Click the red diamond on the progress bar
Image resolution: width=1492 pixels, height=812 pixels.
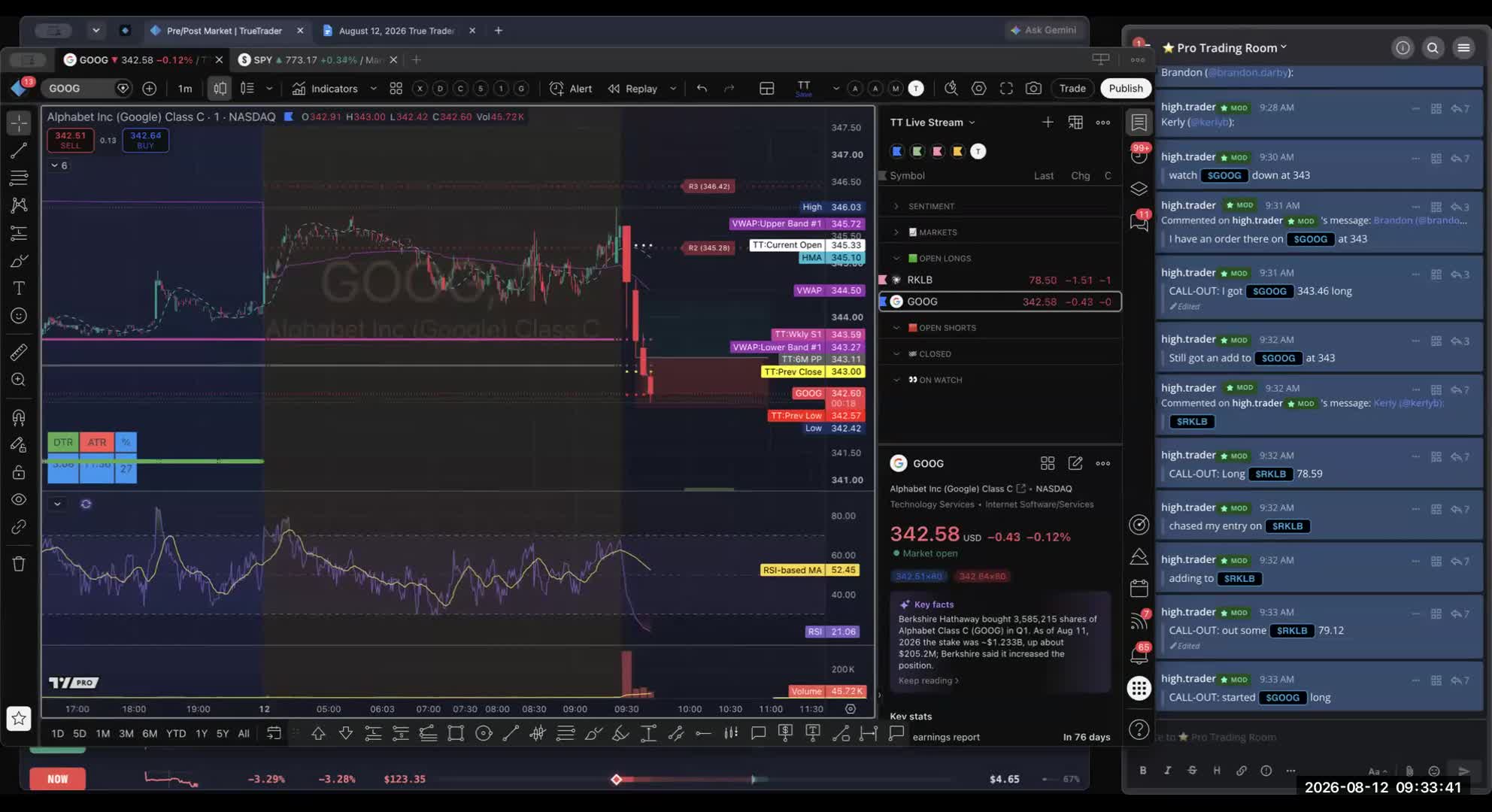(616, 779)
